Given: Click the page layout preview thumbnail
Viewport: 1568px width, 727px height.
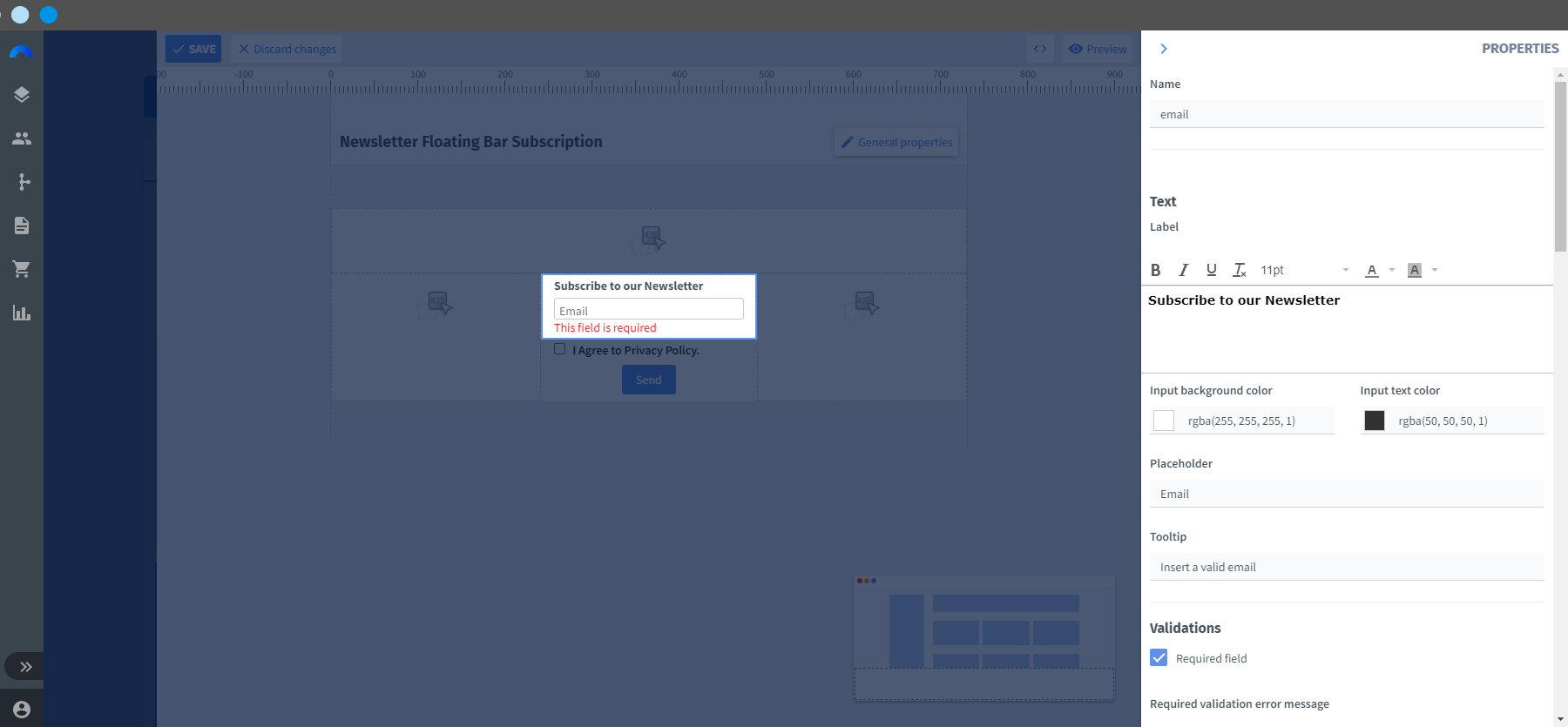Looking at the screenshot, I should coord(984,637).
